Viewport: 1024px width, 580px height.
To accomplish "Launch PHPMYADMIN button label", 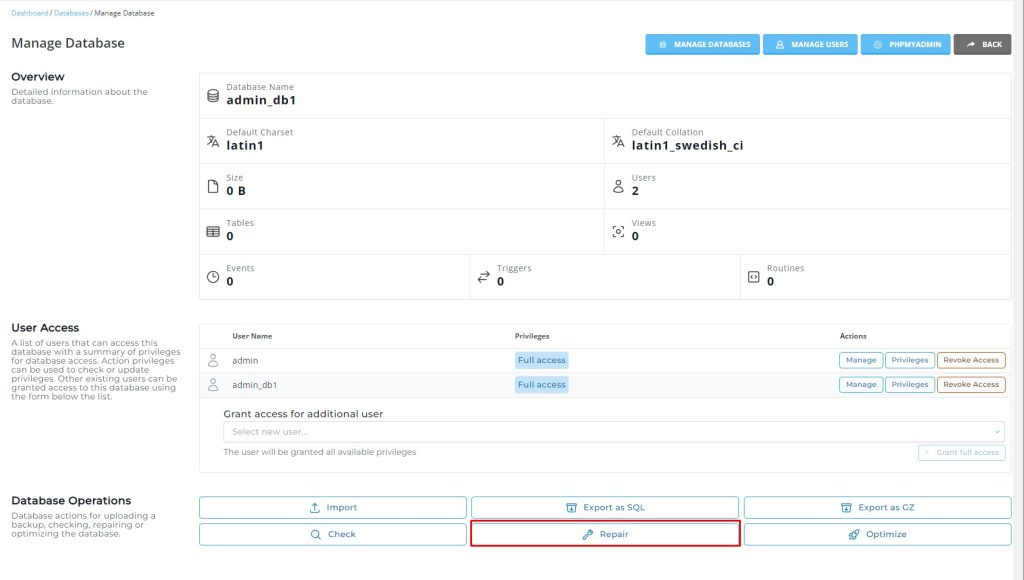I will coord(915,44).
